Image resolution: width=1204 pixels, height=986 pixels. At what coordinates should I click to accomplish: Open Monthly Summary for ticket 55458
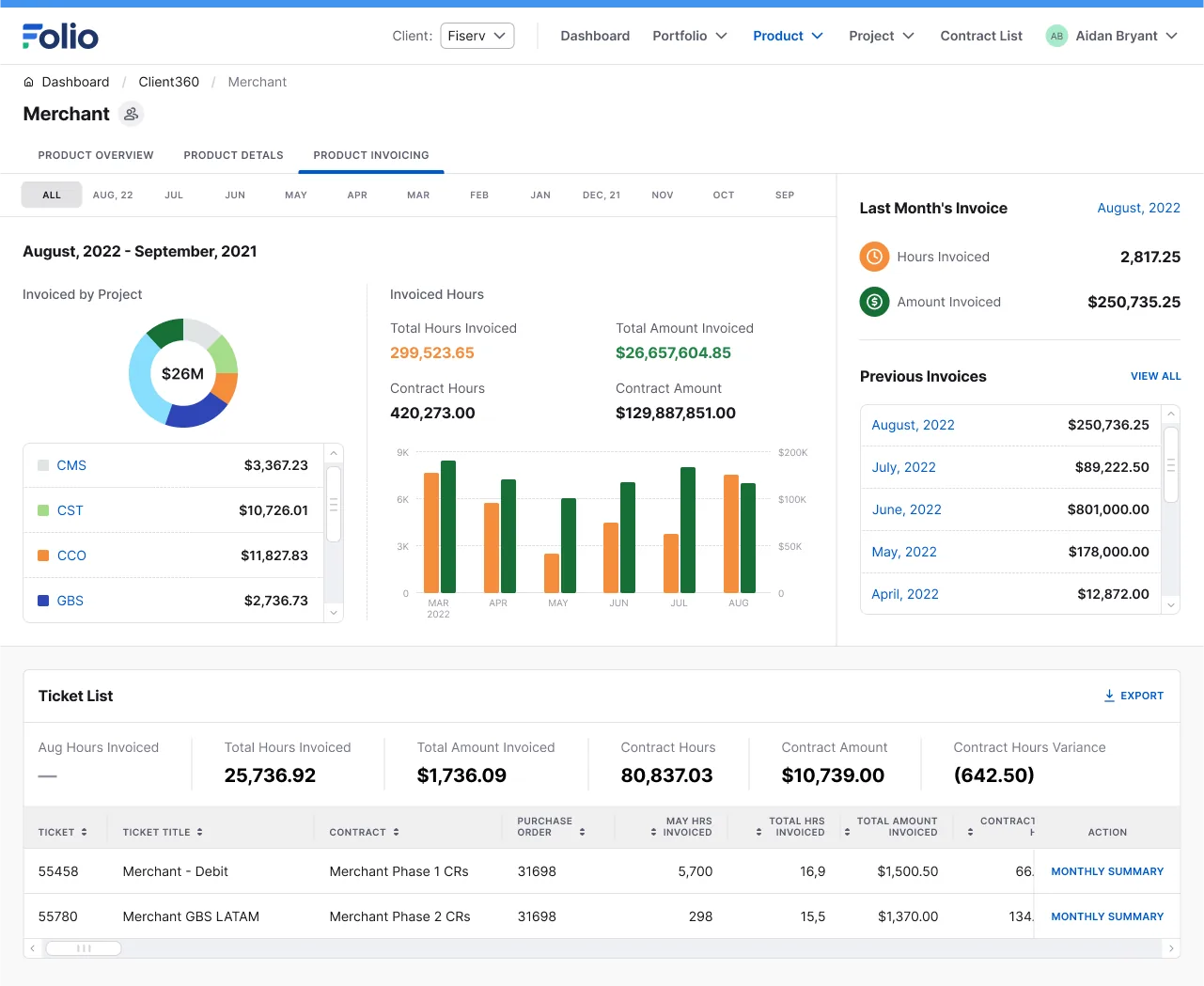tap(1107, 871)
